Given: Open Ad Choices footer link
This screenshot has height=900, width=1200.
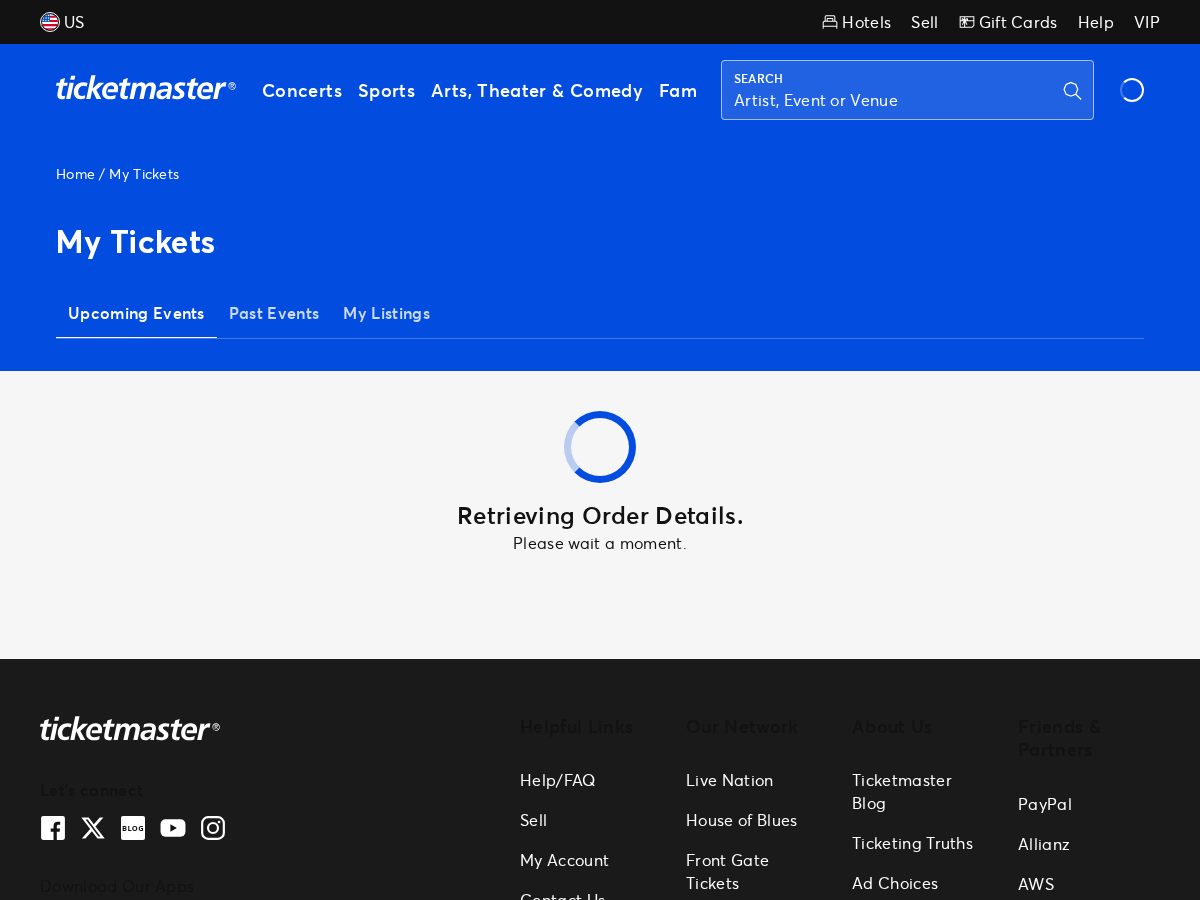Looking at the screenshot, I should point(895,883).
